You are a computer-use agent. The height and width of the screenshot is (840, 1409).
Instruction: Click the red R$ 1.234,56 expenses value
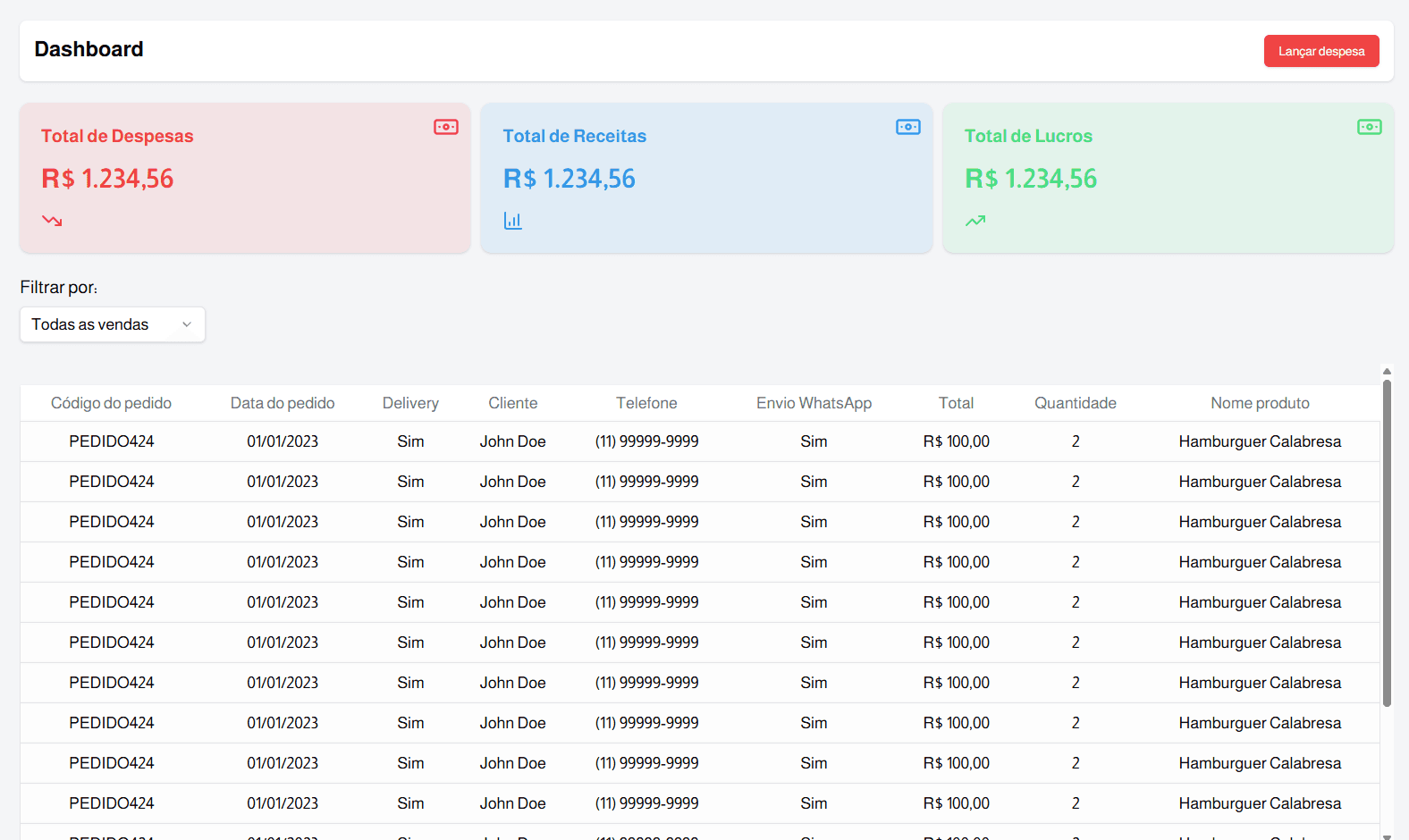pos(107,179)
